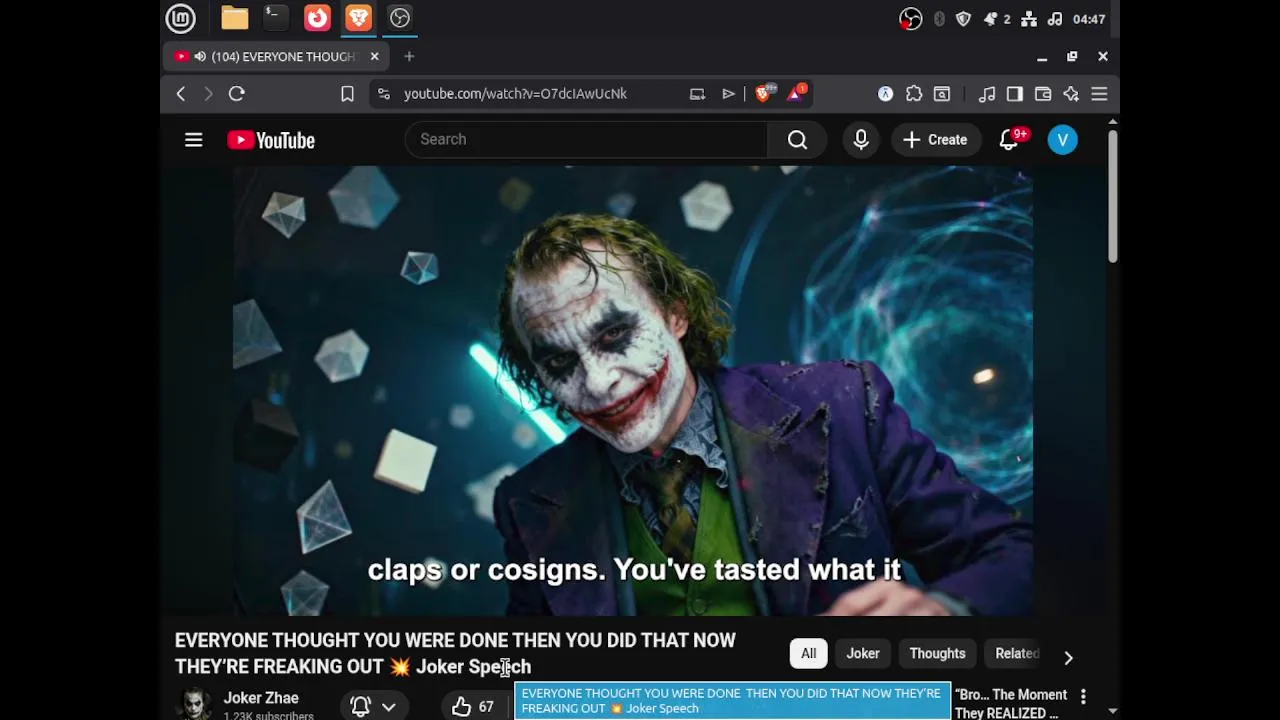Reload the YouTube page

(237, 94)
